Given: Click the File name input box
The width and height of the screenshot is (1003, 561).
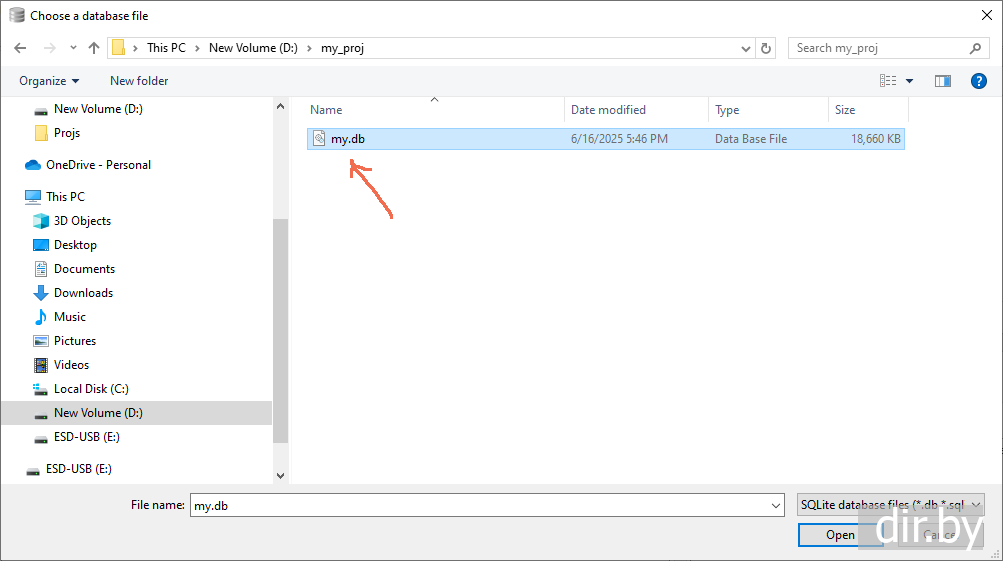Looking at the screenshot, I should coord(480,505).
